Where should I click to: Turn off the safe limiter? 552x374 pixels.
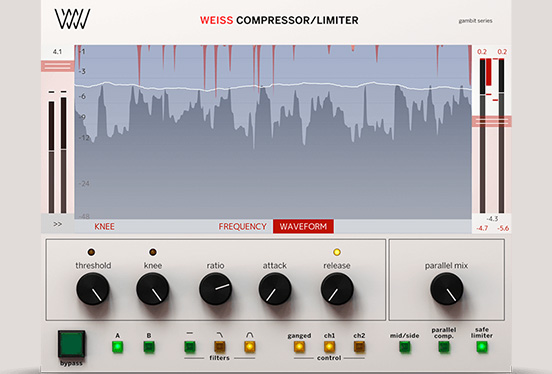pyautogui.click(x=482, y=347)
